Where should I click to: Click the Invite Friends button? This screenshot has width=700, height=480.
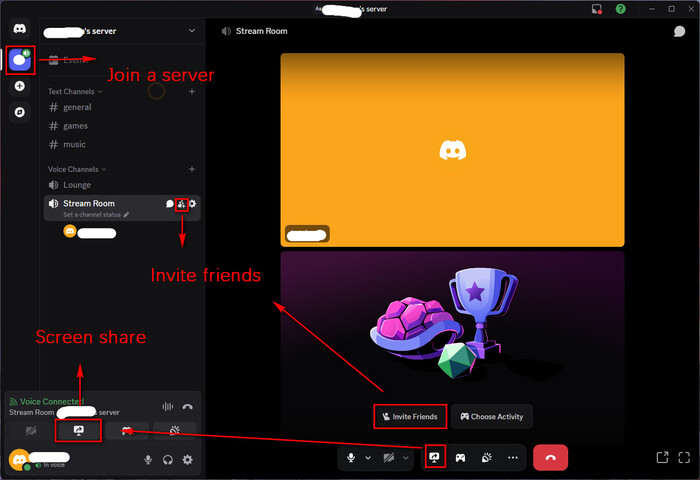click(x=410, y=417)
